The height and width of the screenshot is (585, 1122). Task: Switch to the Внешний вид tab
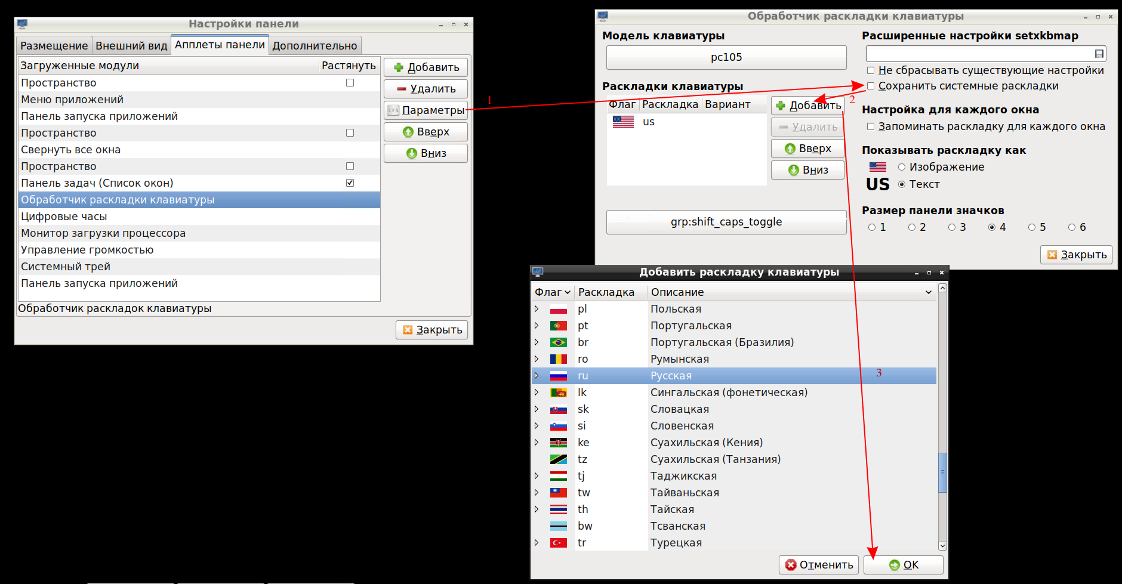[132, 46]
